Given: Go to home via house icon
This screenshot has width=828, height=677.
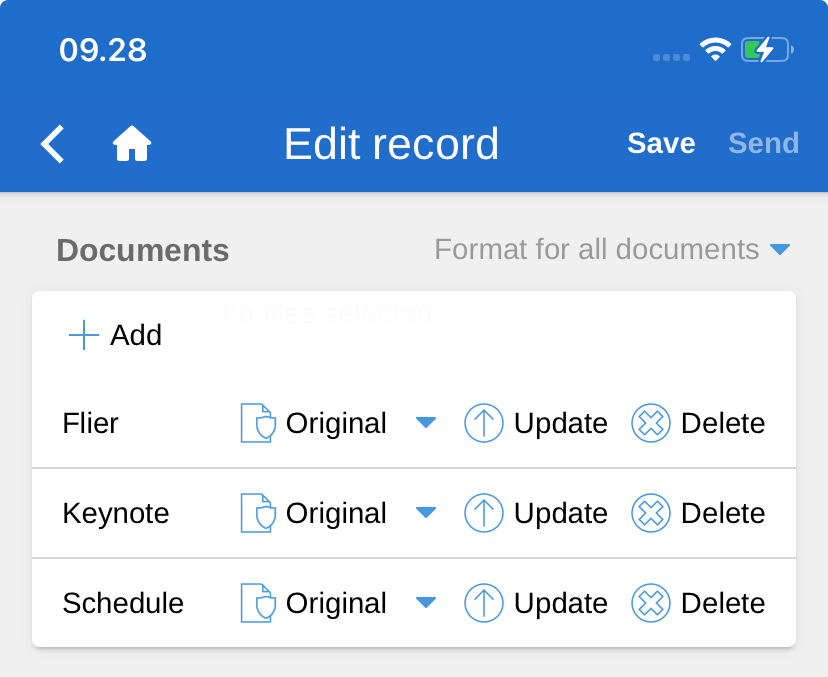Looking at the screenshot, I should tap(132, 144).
